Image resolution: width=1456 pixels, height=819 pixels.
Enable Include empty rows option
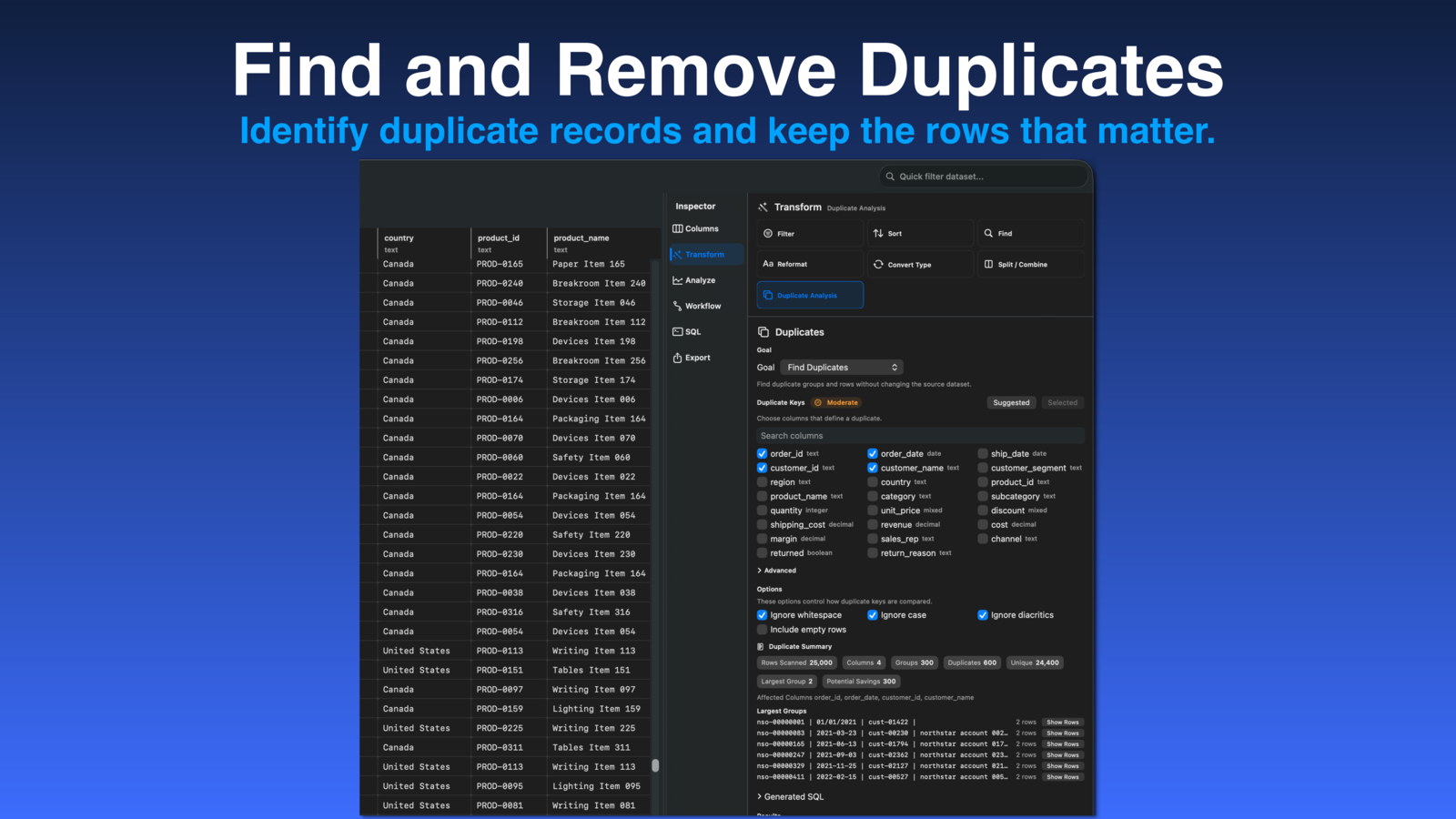762,630
